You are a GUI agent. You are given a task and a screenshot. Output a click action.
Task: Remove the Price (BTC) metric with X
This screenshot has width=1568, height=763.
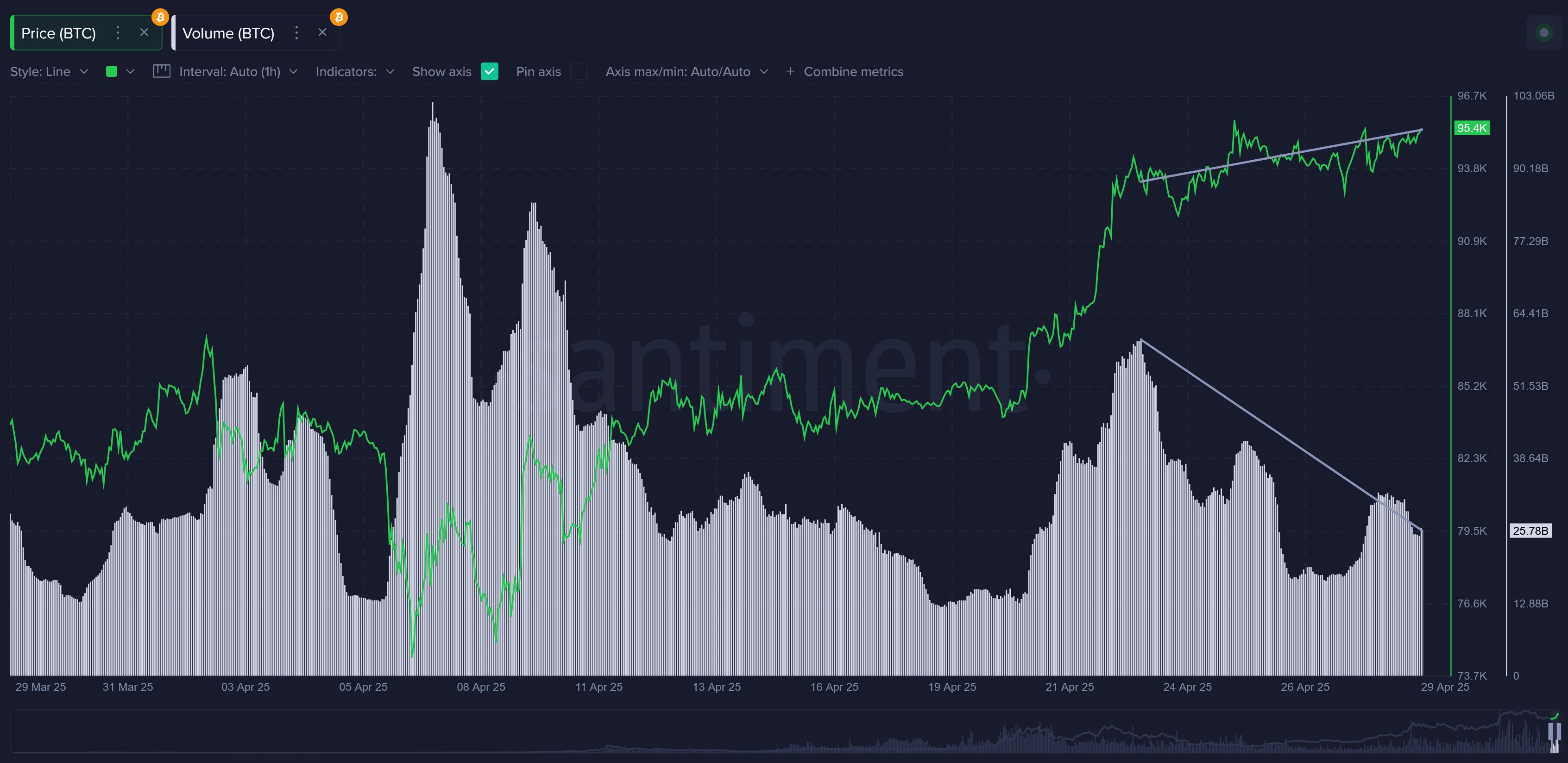pyautogui.click(x=144, y=32)
